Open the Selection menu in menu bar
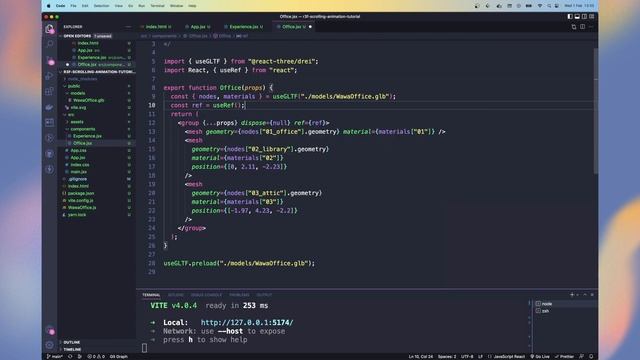The image size is (640, 360). click(x=101, y=6)
